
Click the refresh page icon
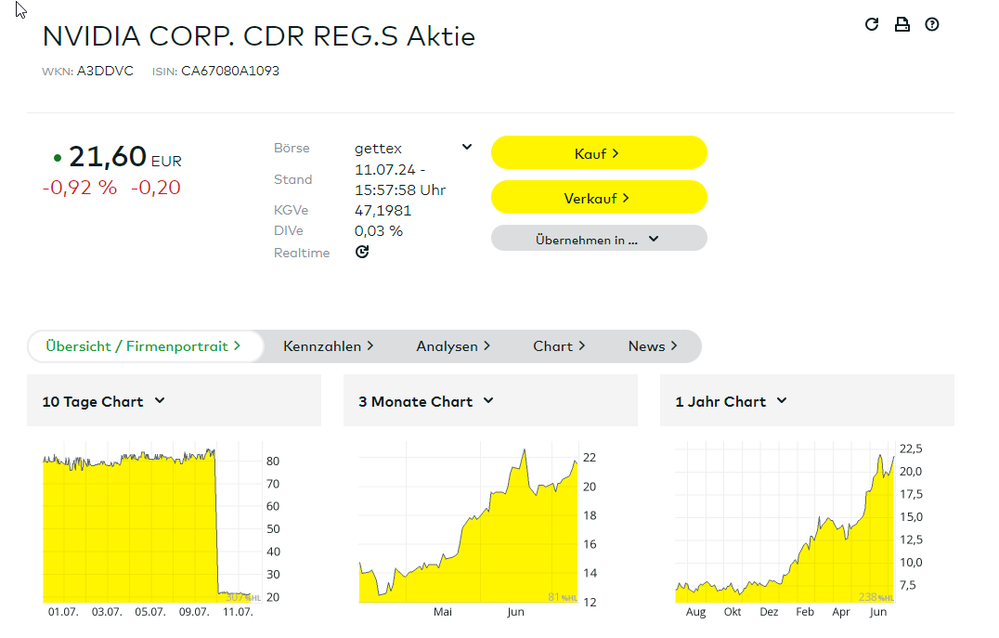coord(872,24)
